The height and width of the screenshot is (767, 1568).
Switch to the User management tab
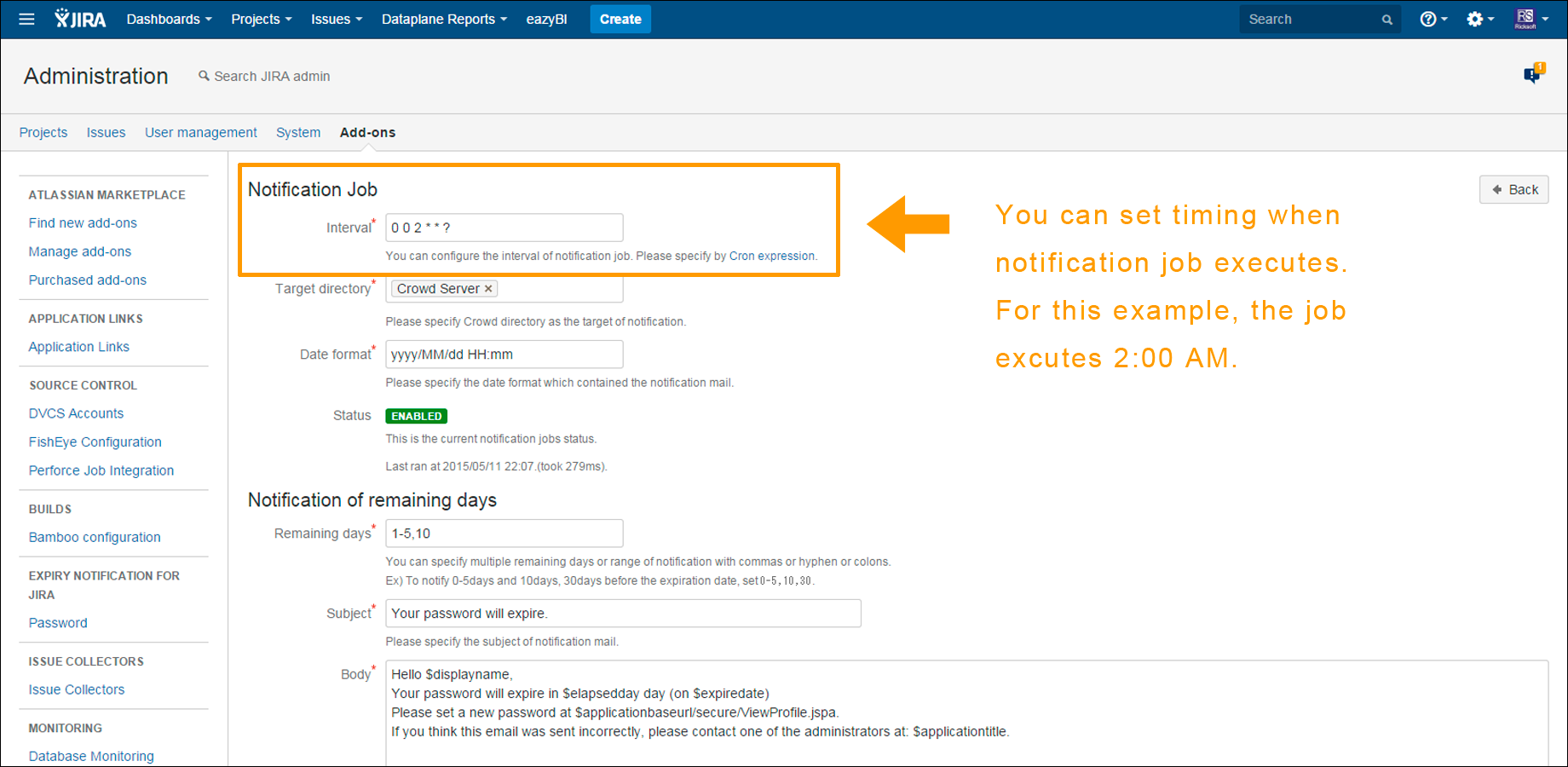pyautogui.click(x=200, y=132)
